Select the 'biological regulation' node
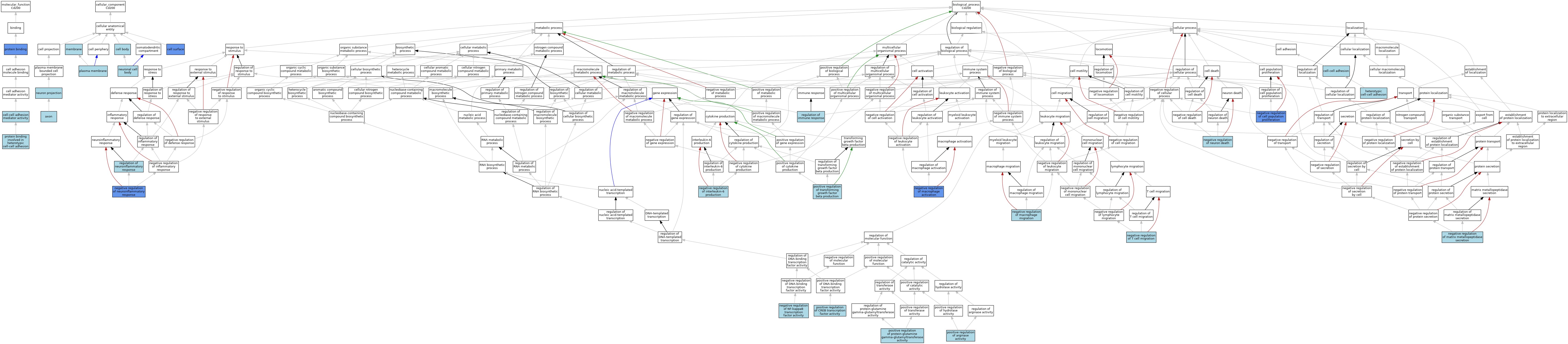The image size is (1568, 344). click(966, 28)
